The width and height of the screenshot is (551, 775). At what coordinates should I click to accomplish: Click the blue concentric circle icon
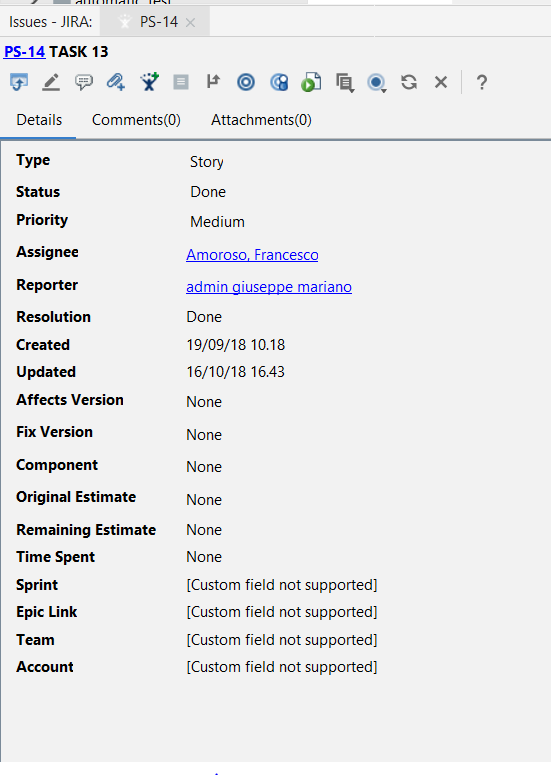coord(246,82)
